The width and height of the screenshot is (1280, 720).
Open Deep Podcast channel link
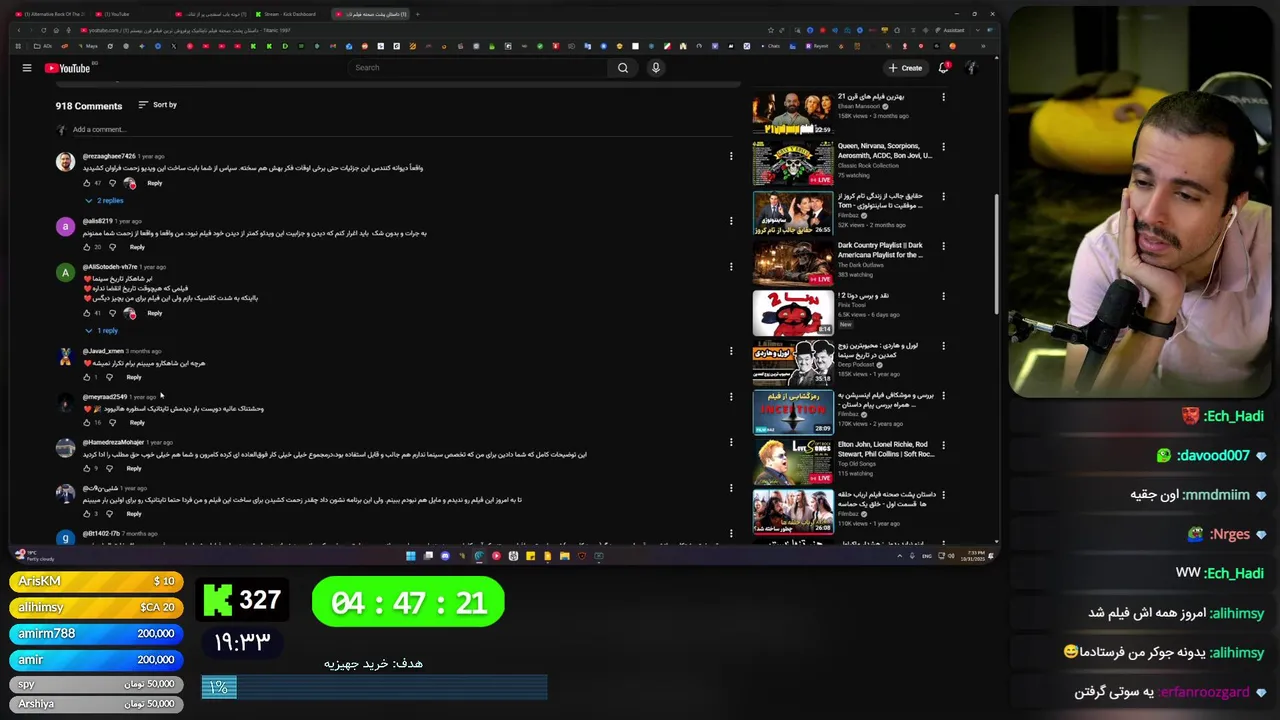click(x=856, y=364)
